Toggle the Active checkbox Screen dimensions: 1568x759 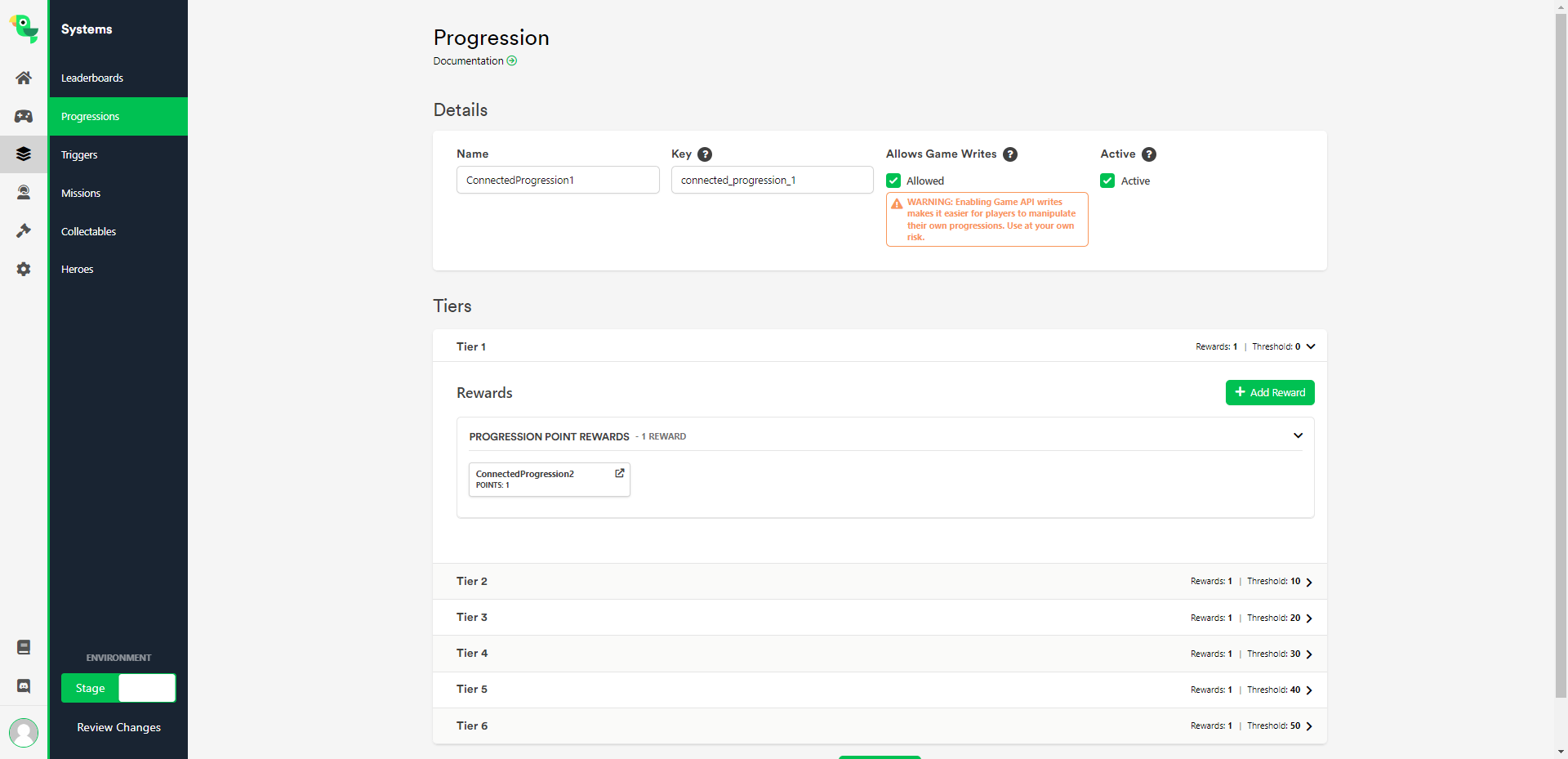[1107, 181]
